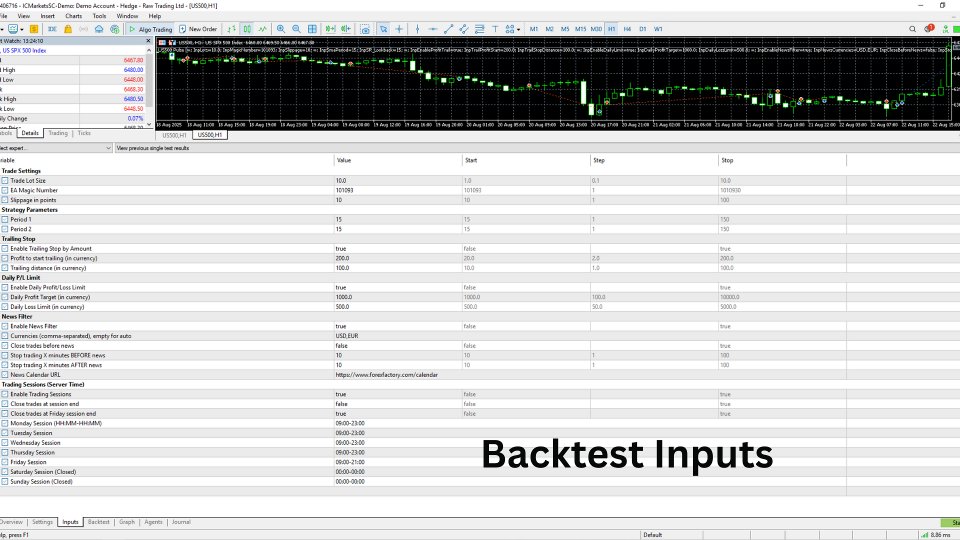Screen dimensions: 960x540
Task: Switch chart to bar chart mode
Action: (231, 29)
